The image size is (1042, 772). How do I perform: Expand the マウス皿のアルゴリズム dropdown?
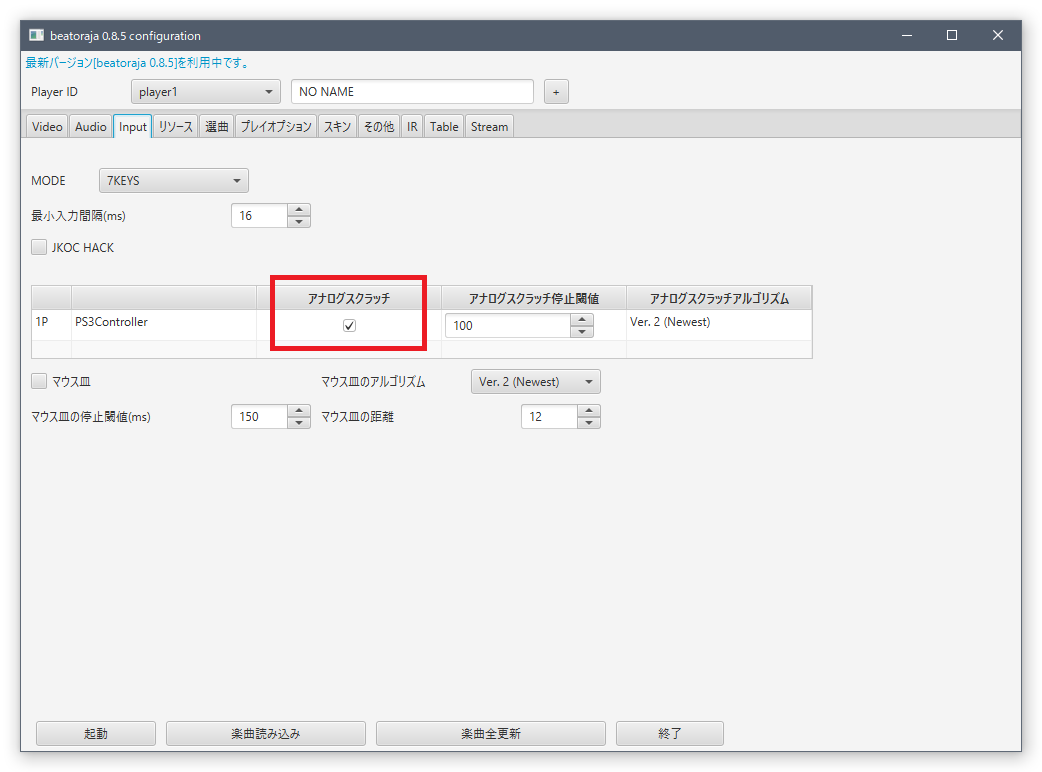535,381
